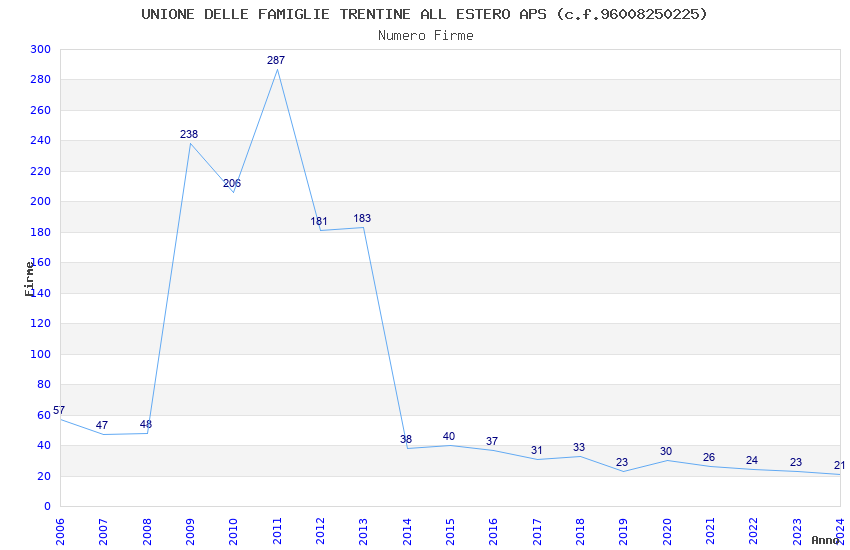
Task: Select the data label 30 for 2020
Action: [666, 451]
